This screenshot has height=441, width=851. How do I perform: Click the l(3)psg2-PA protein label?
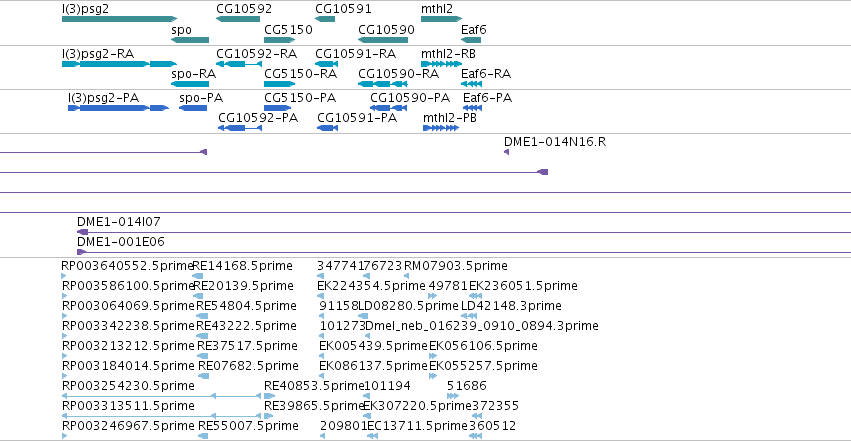tap(104, 98)
